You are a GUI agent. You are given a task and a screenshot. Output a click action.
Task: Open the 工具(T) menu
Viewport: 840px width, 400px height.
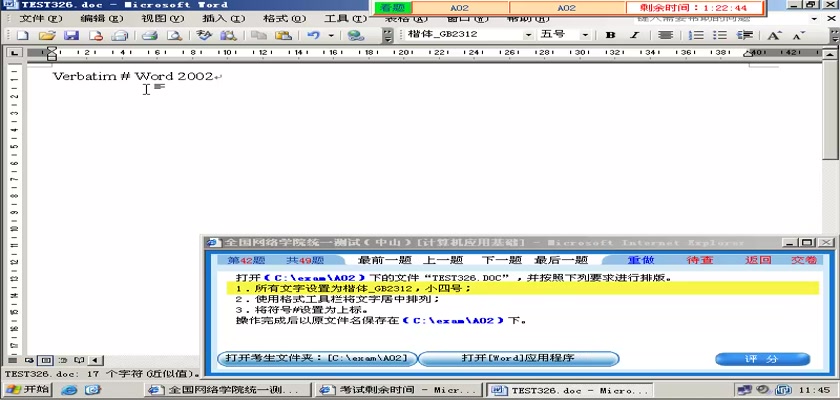[346, 19]
